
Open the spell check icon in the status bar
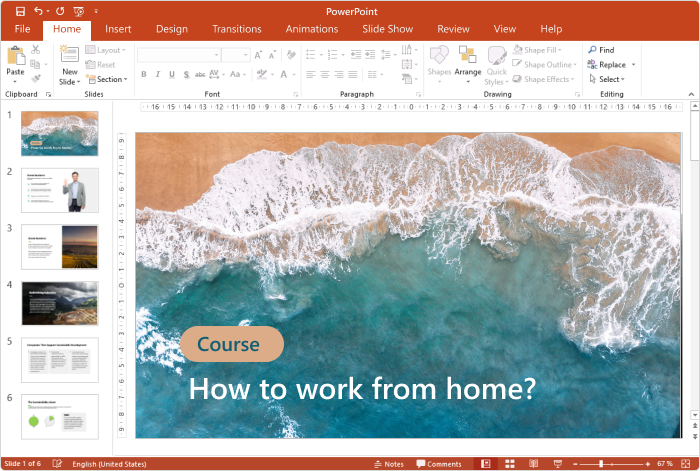pos(57,463)
